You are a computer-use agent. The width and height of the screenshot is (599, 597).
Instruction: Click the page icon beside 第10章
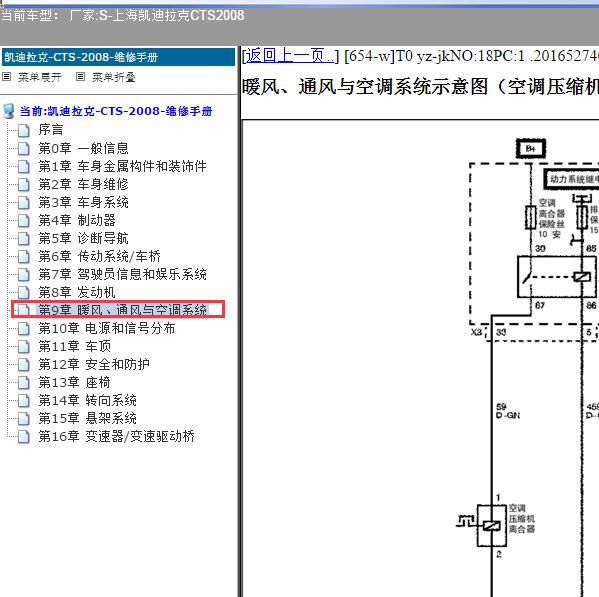[x=24, y=329]
